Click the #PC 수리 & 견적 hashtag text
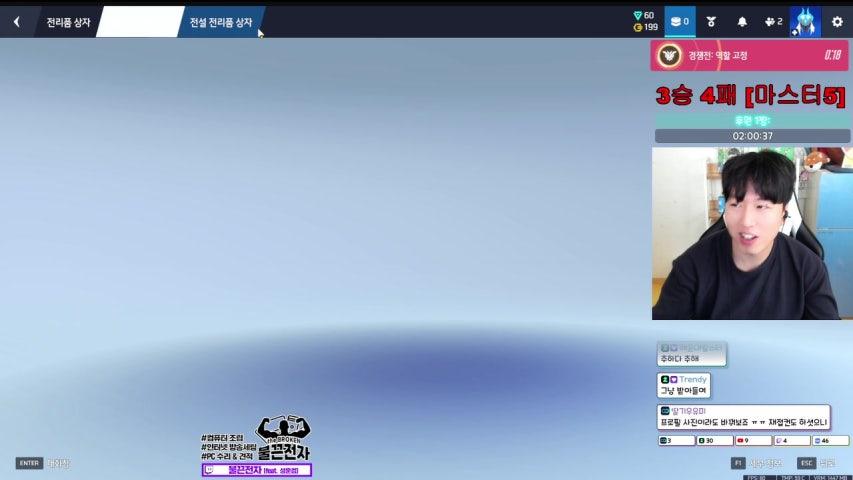This screenshot has height=480, width=853. click(x=227, y=456)
